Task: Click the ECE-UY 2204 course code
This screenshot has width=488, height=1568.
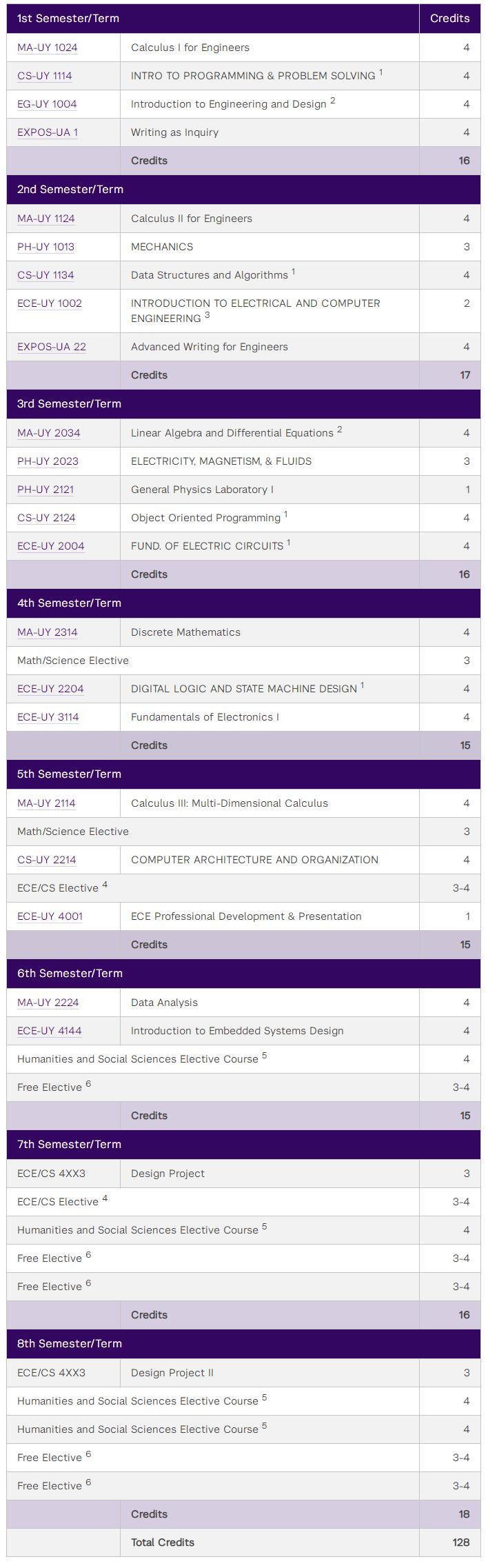Action: 50,689
